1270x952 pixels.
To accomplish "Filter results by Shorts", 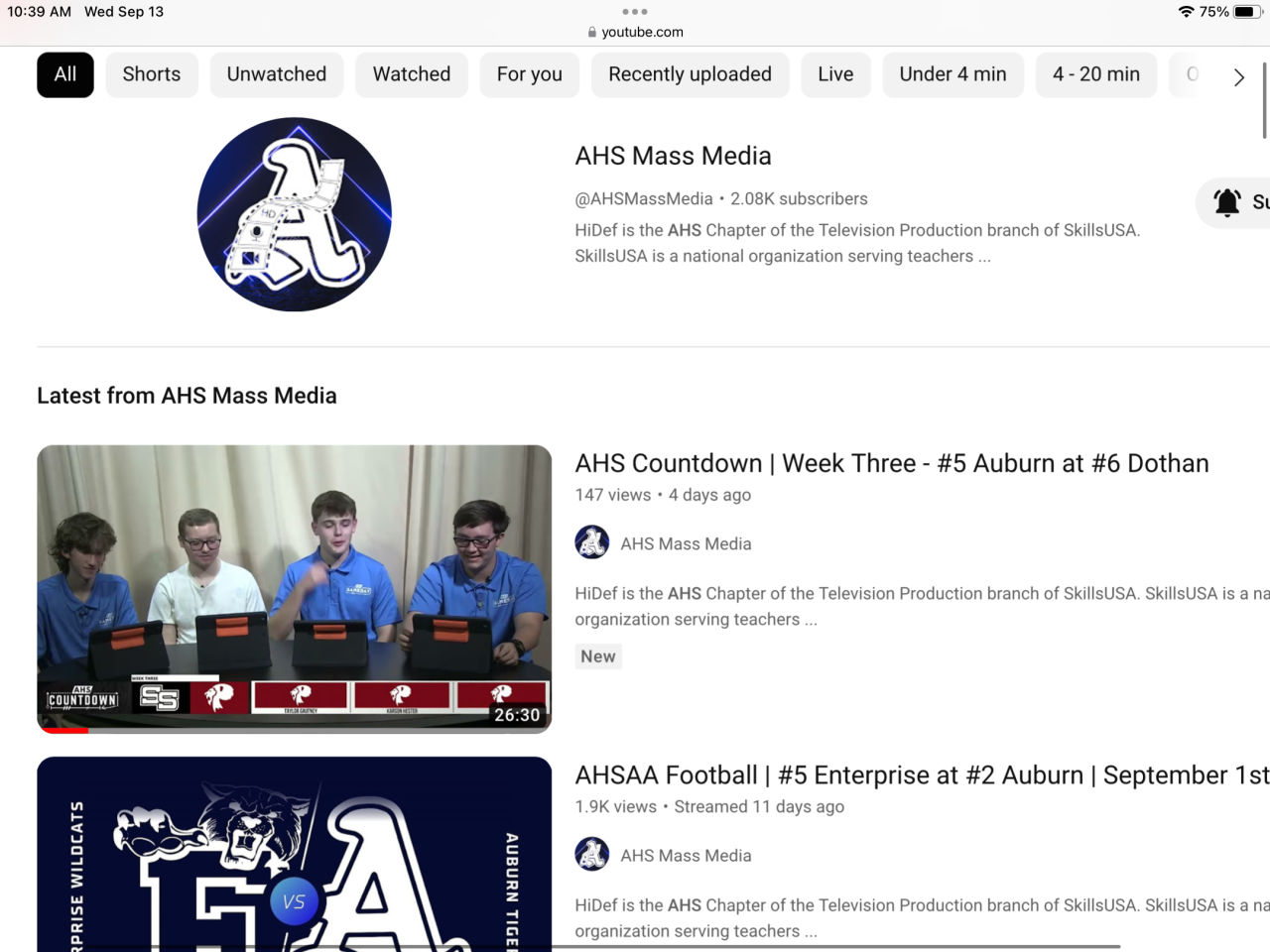I will click(x=152, y=74).
